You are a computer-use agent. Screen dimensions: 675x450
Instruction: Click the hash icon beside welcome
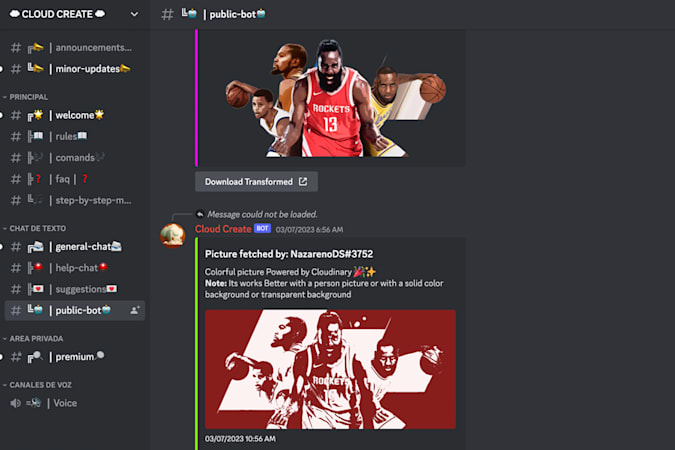pyautogui.click(x=16, y=115)
